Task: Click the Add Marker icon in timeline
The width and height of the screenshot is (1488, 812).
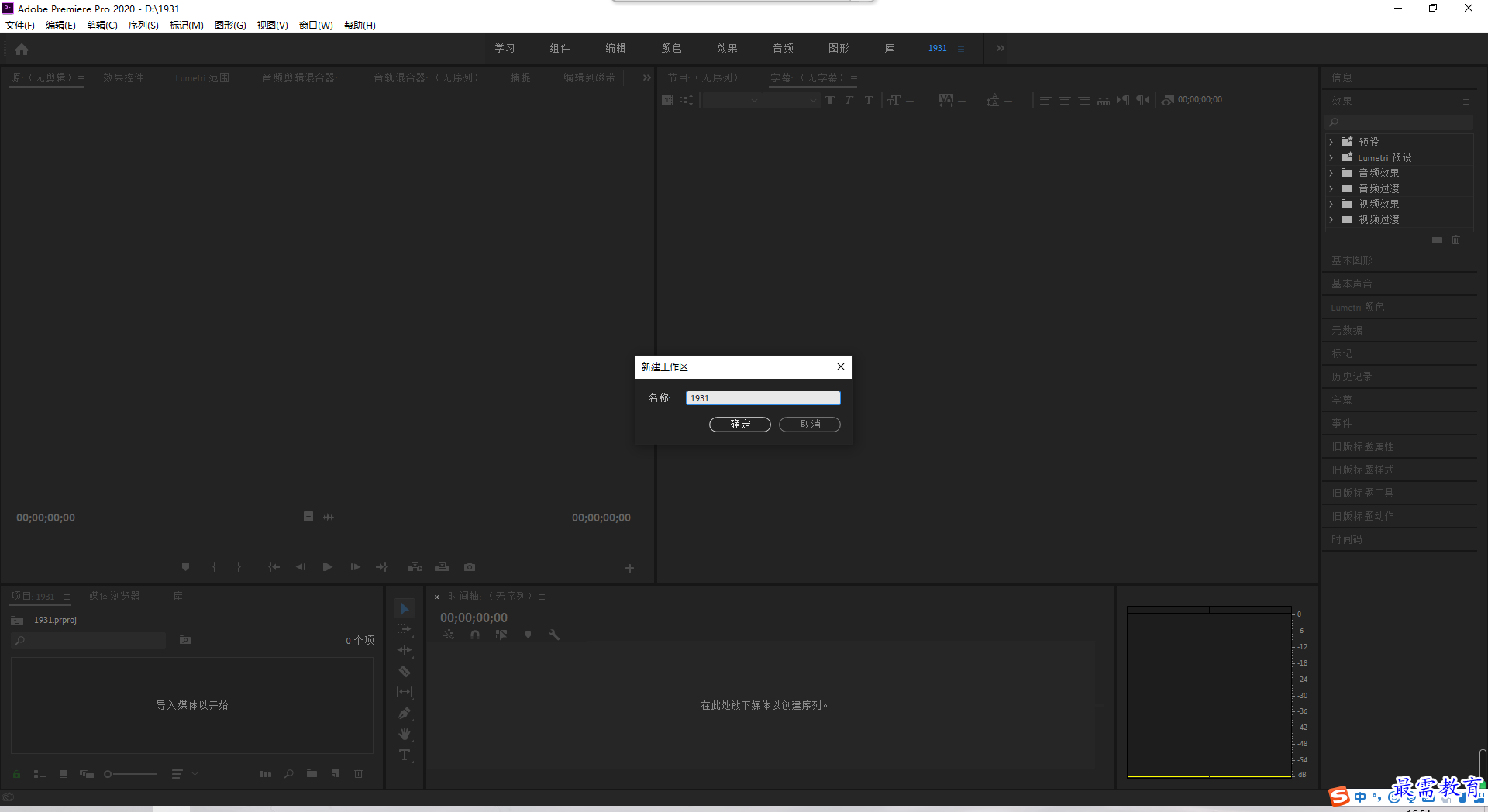Action: [x=528, y=635]
